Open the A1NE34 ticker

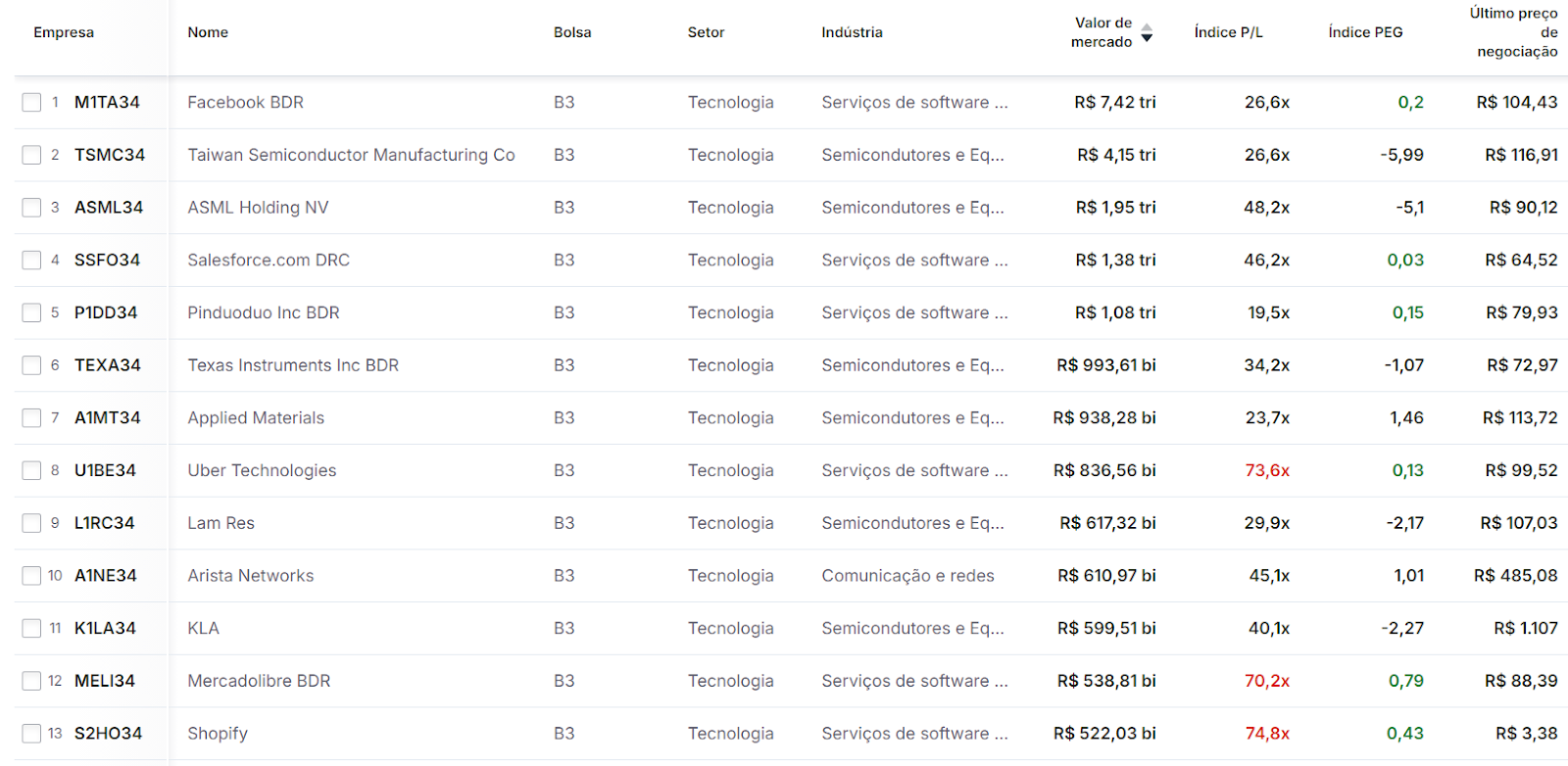[106, 575]
